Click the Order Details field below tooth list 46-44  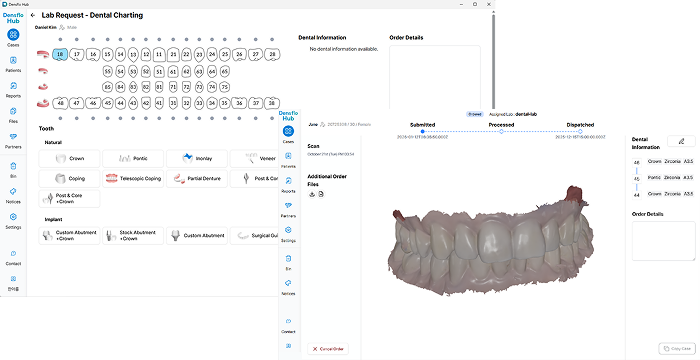tap(663, 241)
